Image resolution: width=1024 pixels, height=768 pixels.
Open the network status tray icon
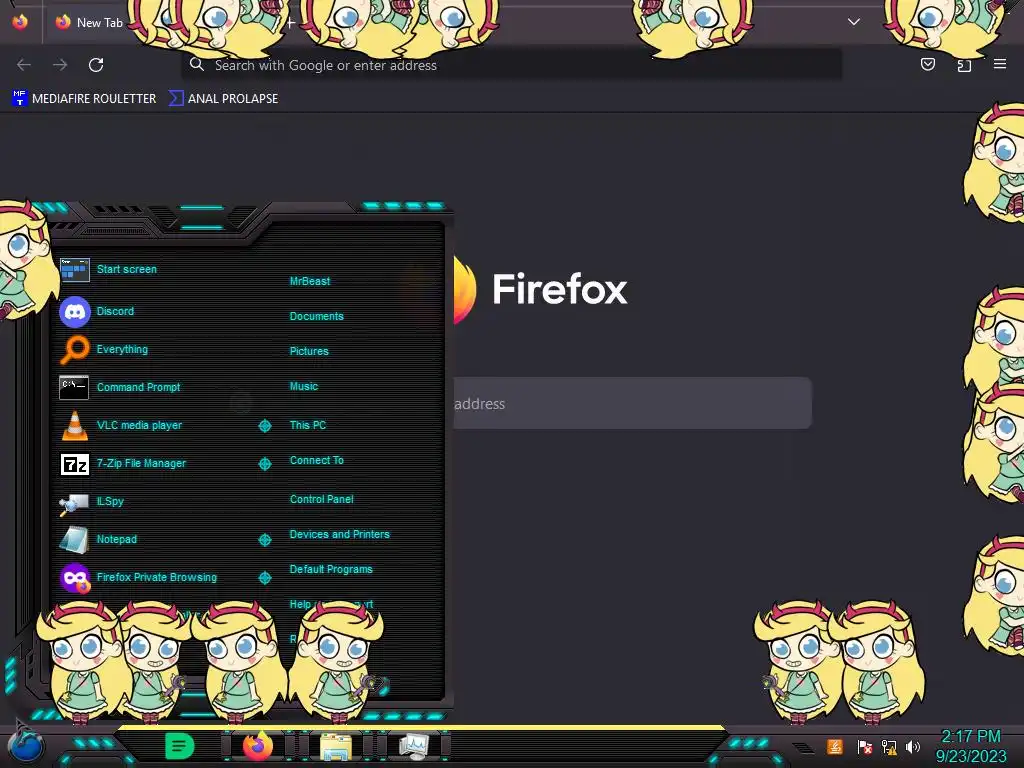[x=889, y=746]
